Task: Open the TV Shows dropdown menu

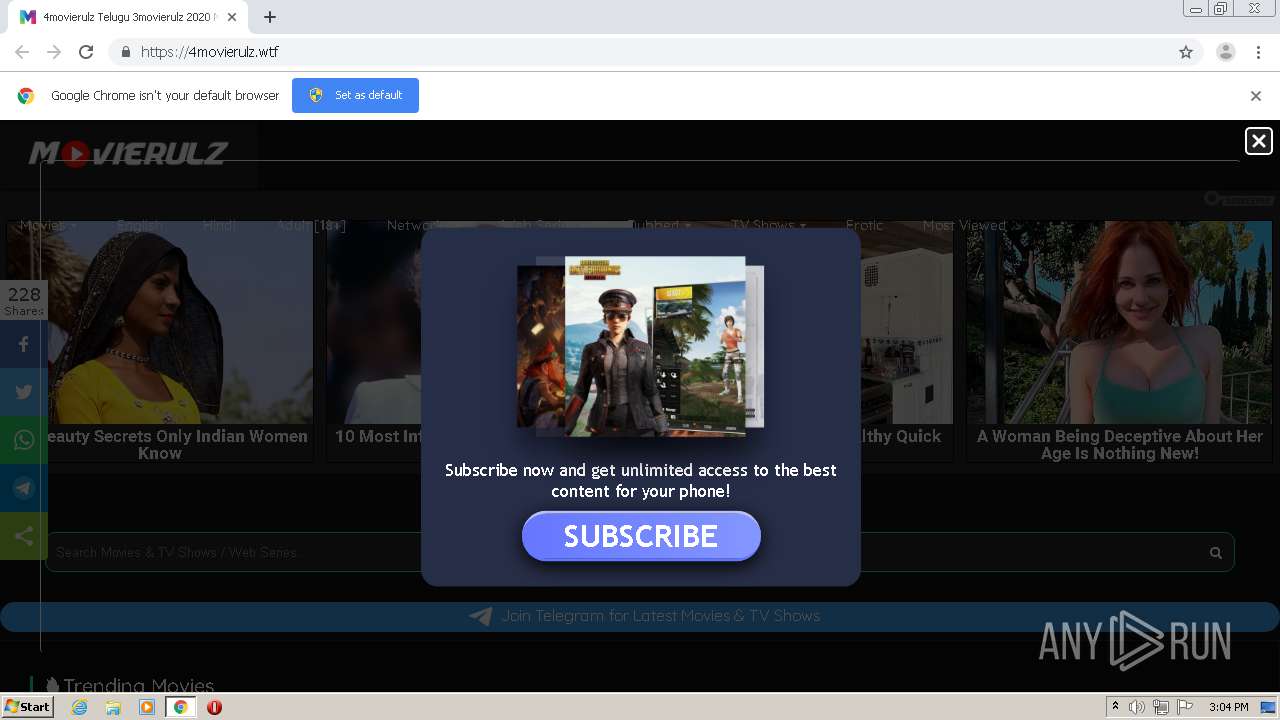Action: [768, 225]
